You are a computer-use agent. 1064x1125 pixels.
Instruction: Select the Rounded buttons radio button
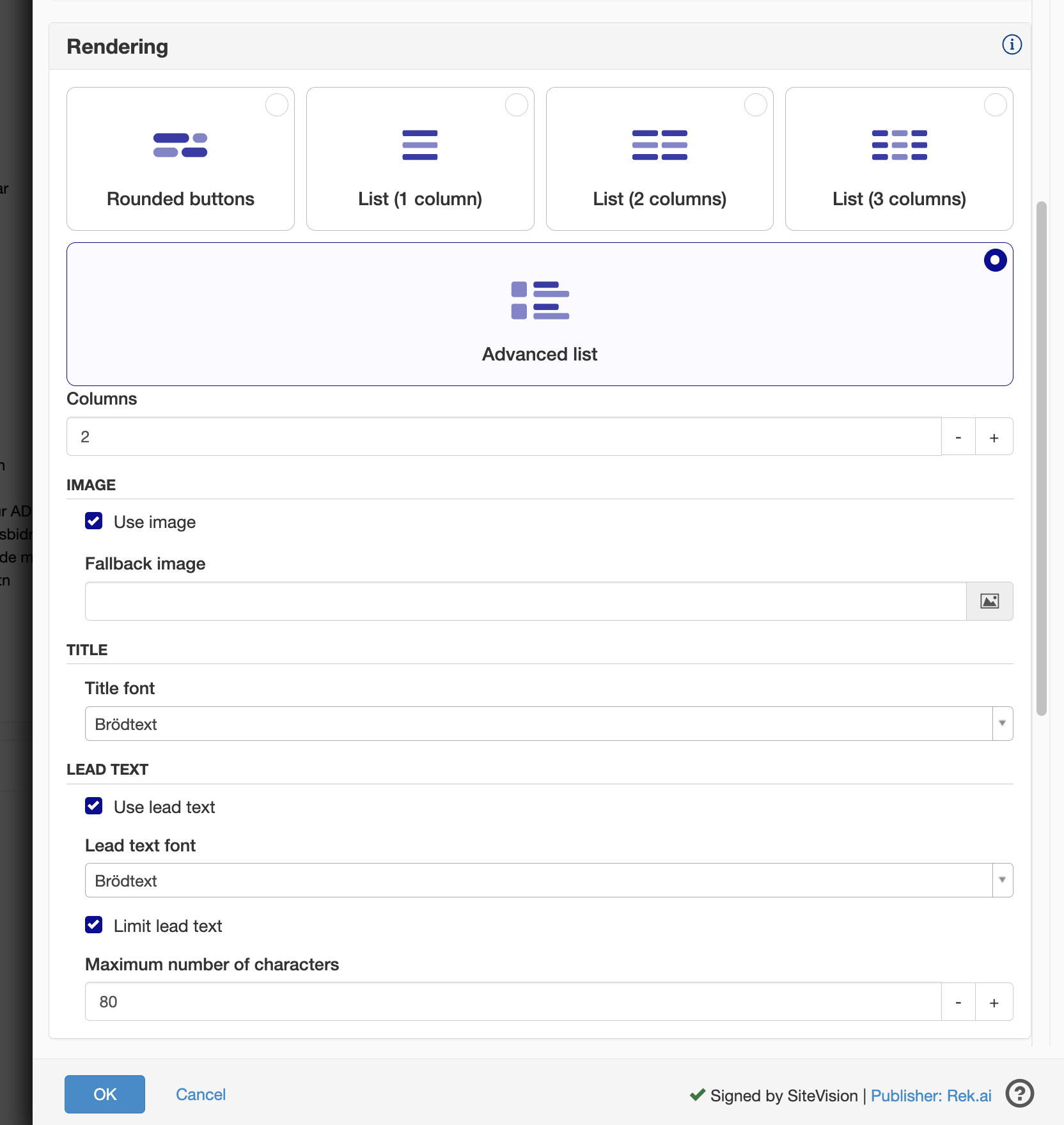(x=277, y=105)
